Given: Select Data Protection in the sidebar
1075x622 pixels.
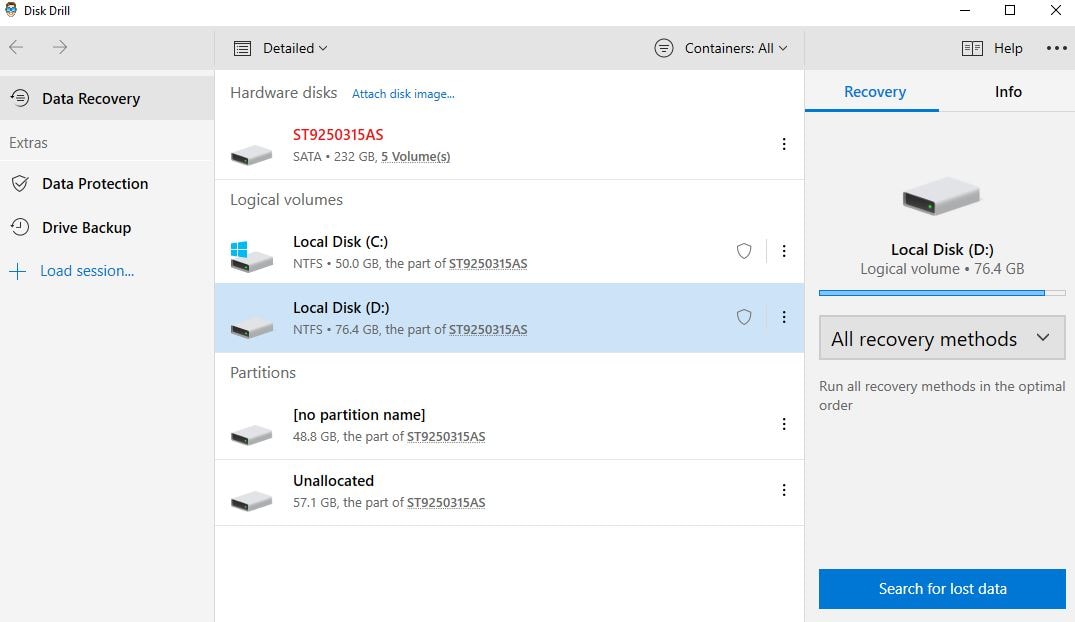Looking at the screenshot, I should [107, 183].
